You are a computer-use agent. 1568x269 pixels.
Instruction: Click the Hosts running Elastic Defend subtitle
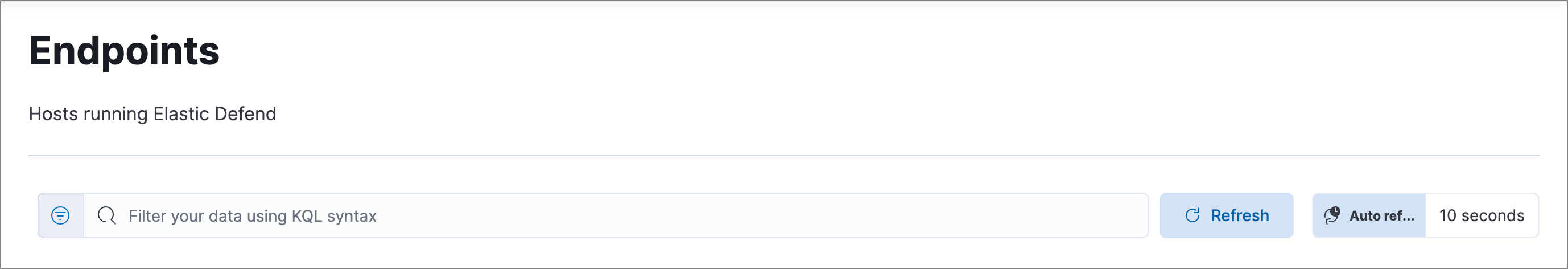(x=152, y=114)
